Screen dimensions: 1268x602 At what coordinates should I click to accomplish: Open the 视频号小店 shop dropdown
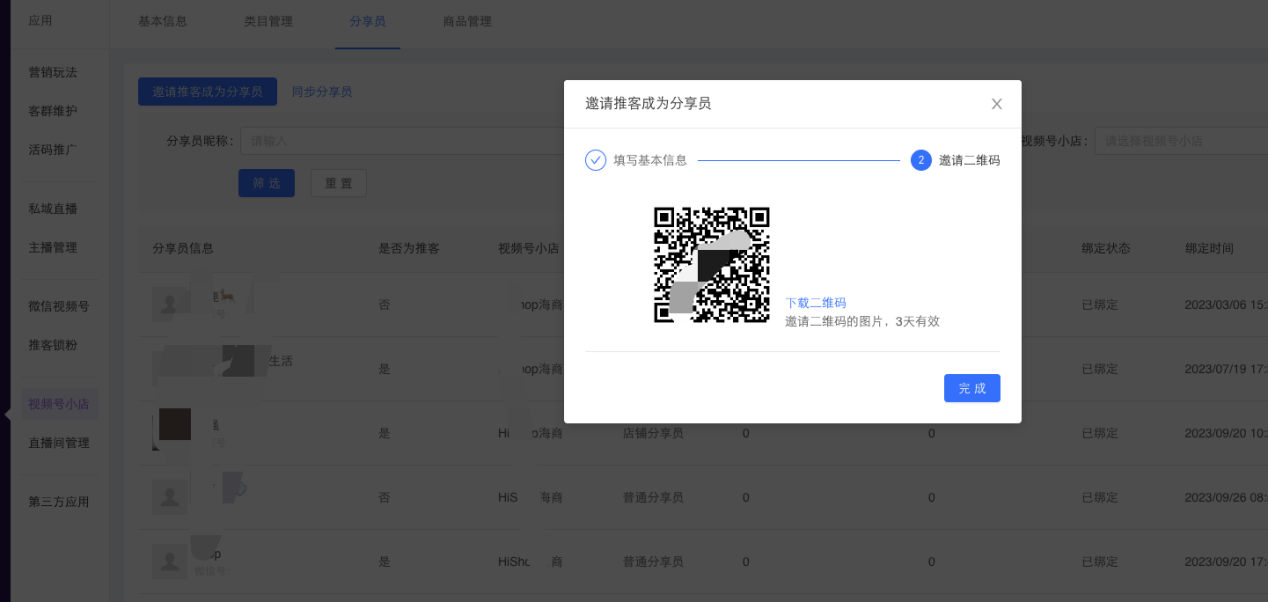pos(1180,141)
